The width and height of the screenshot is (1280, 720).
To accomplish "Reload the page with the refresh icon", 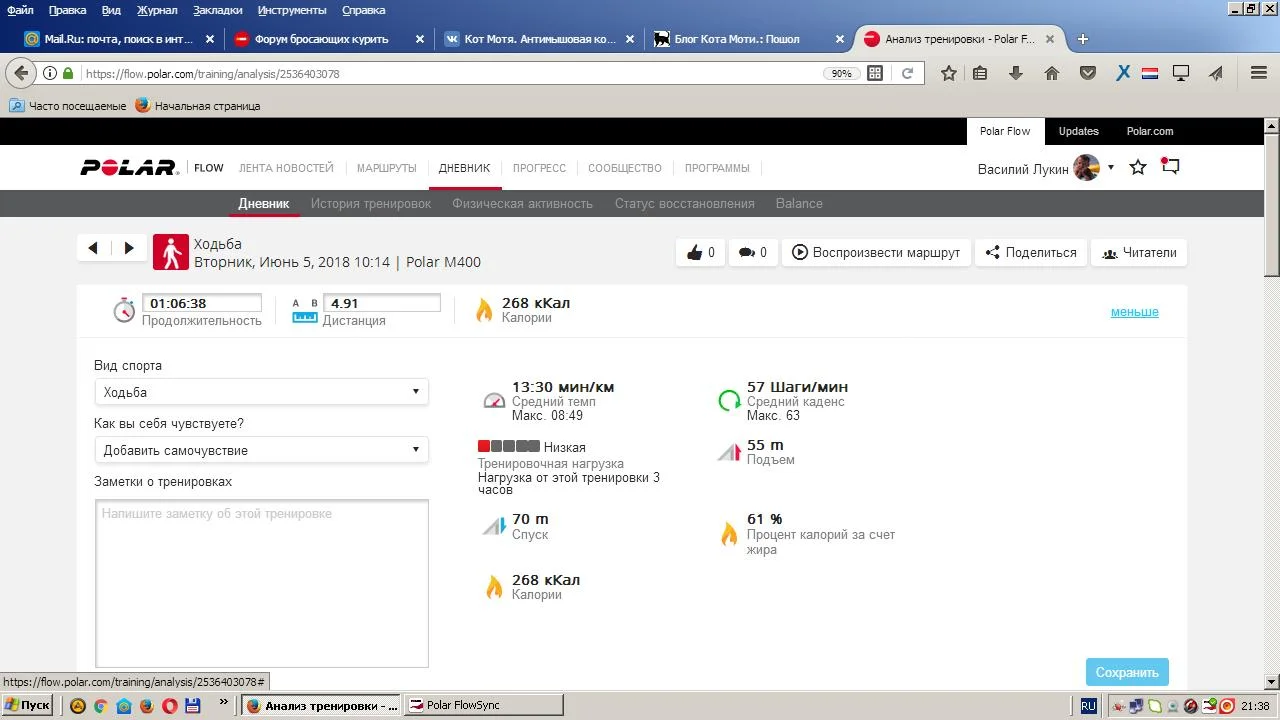I will 908,73.
